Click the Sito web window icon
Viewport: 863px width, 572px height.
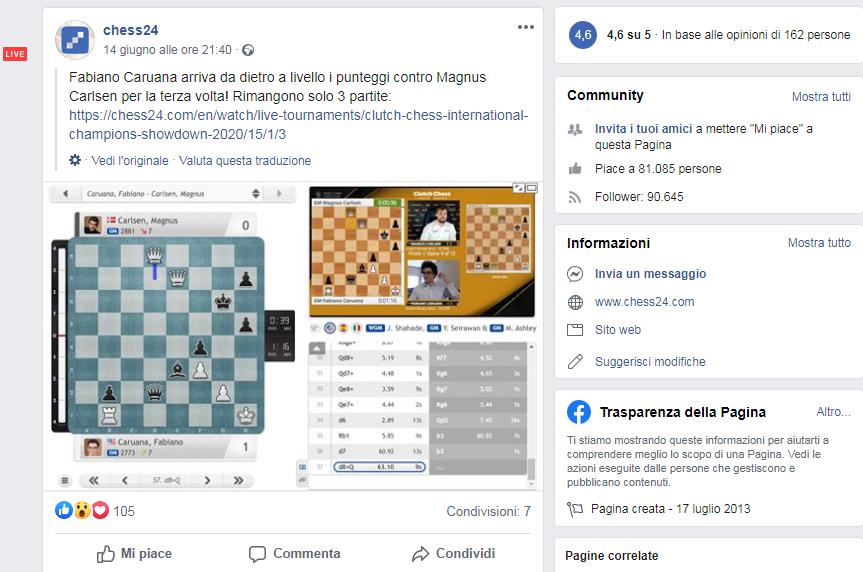[x=575, y=330]
